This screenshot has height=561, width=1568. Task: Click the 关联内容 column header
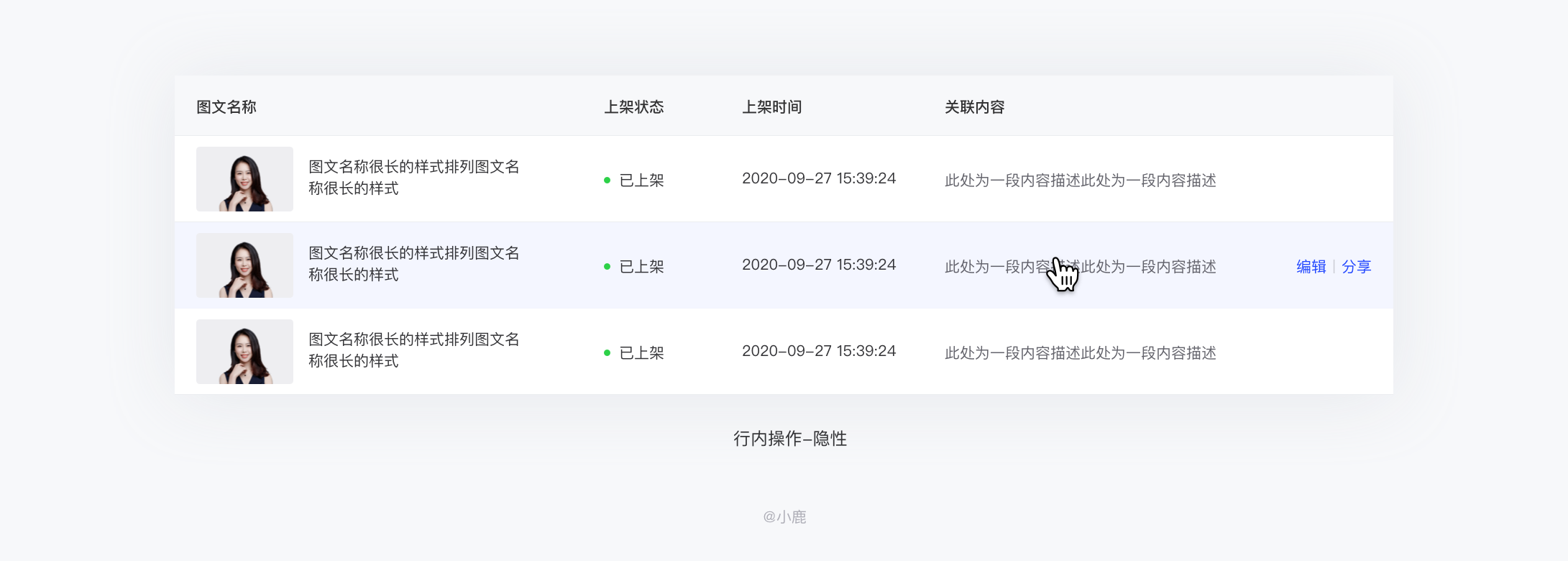pos(975,107)
